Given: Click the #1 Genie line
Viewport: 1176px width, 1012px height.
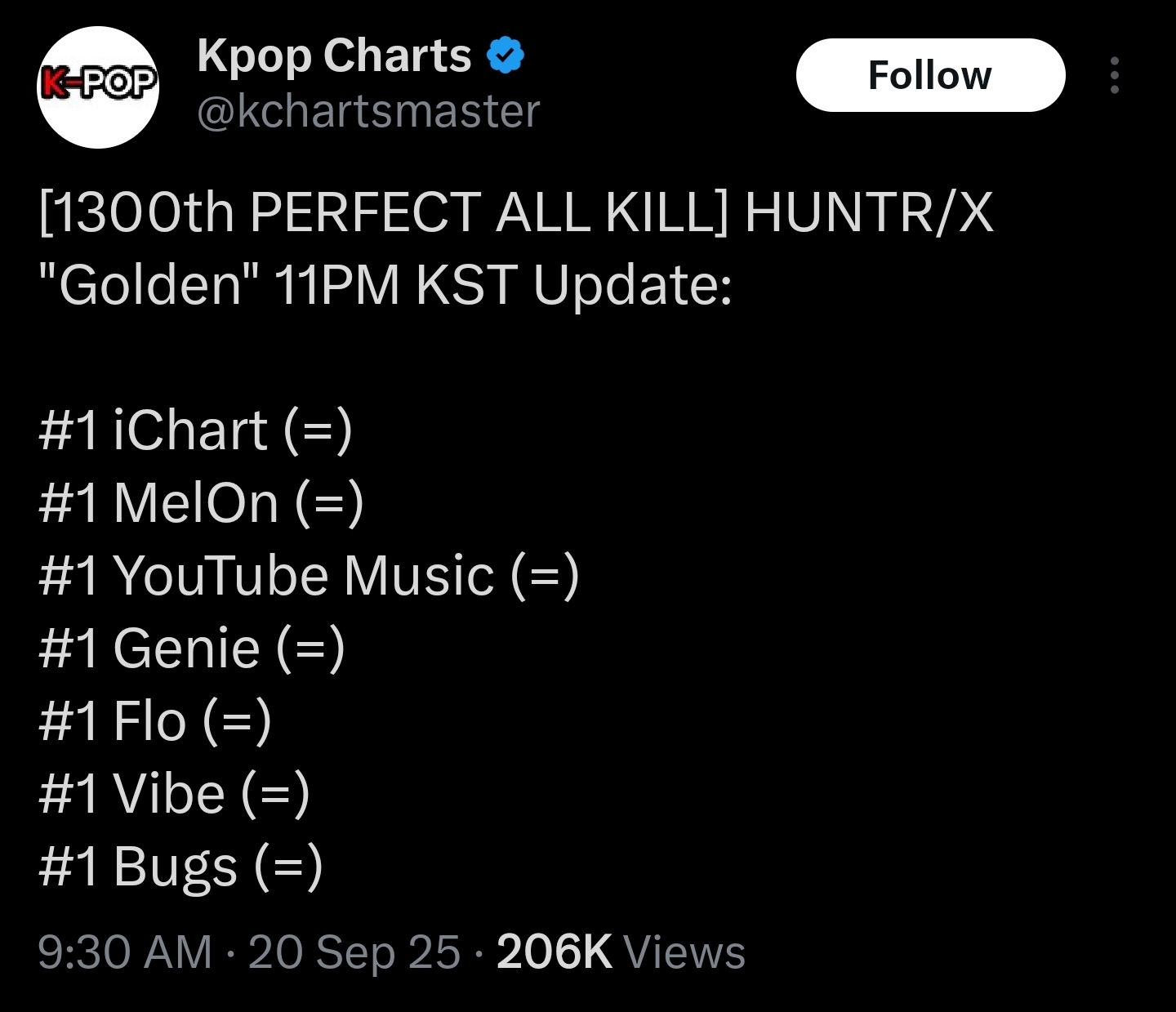Looking at the screenshot, I should pyautogui.click(x=192, y=649).
